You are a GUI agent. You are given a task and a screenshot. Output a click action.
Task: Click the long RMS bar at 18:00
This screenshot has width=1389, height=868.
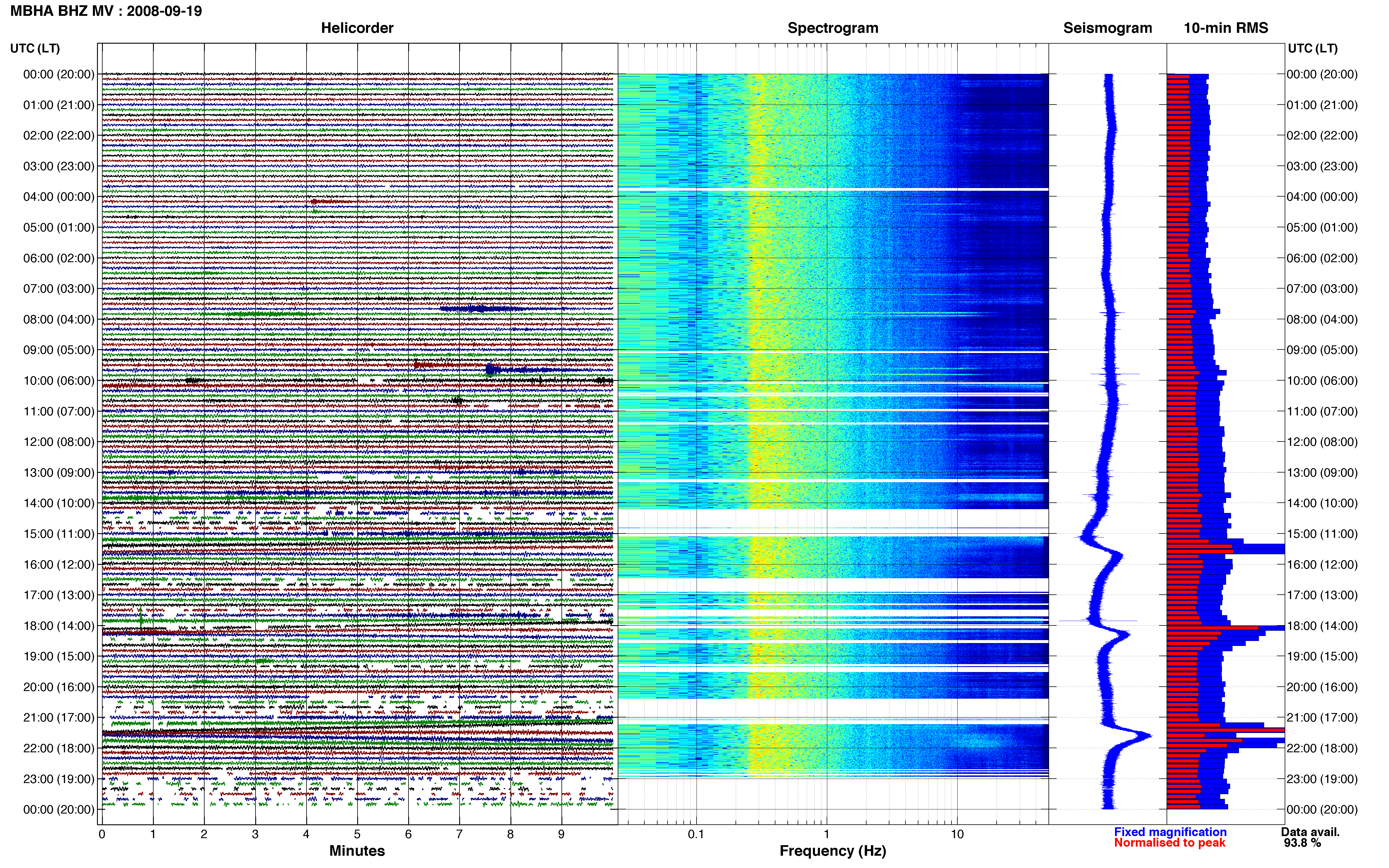1225,628
